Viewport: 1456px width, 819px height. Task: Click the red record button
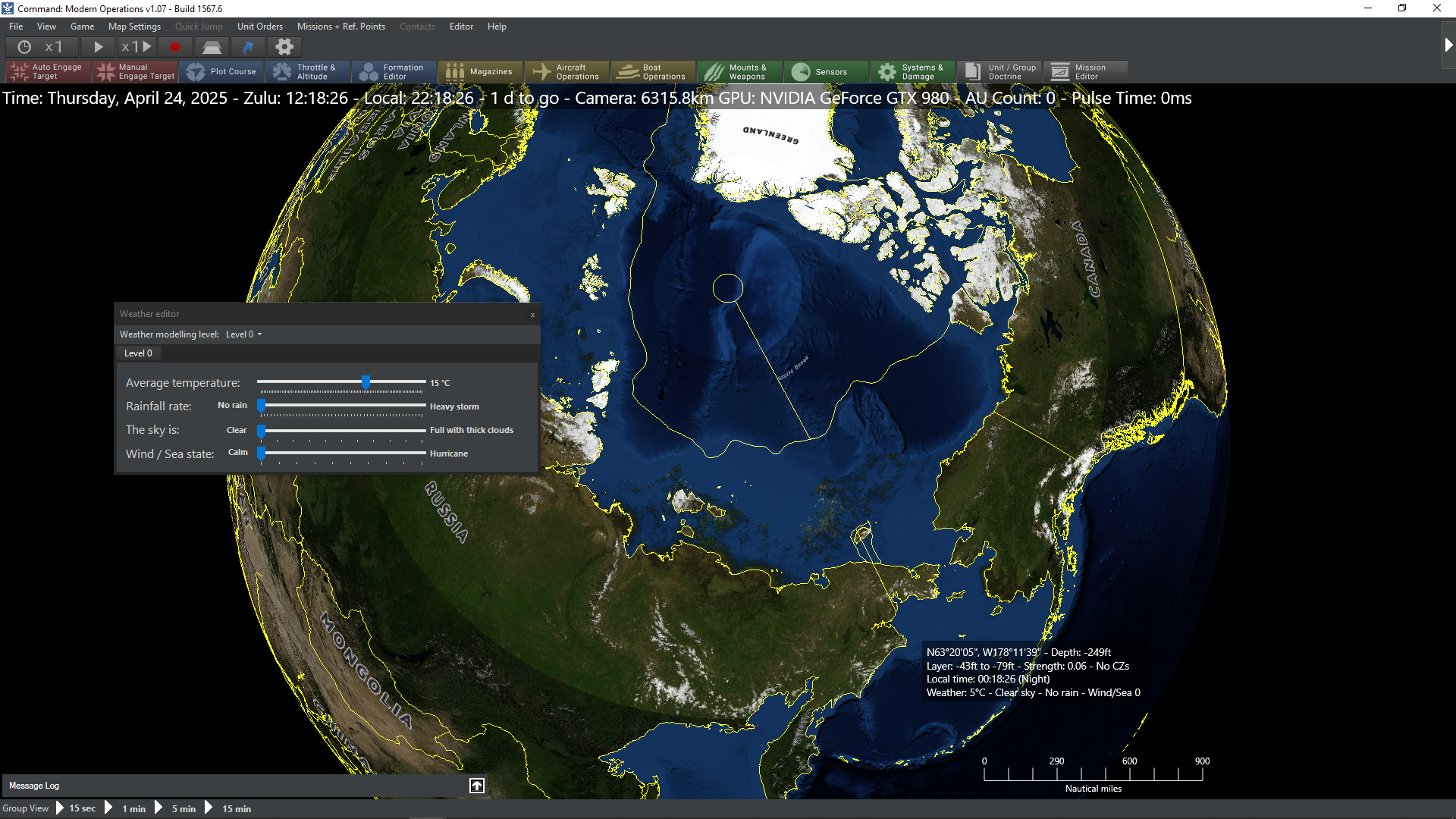(175, 47)
